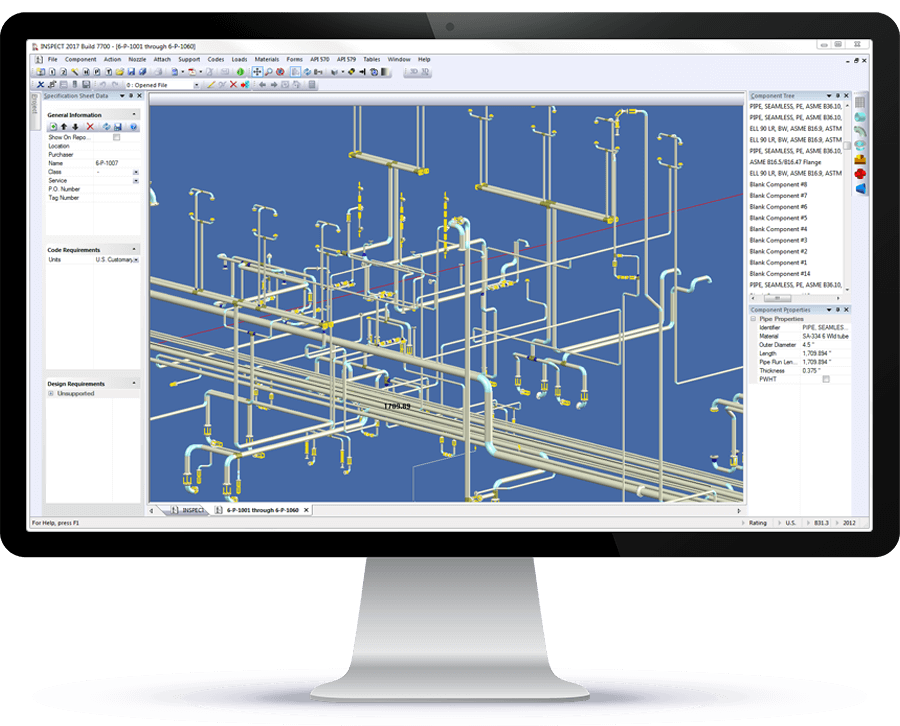Click the green circle status toolbar icon
This screenshot has height=726, width=900.
pyautogui.click(x=240, y=72)
